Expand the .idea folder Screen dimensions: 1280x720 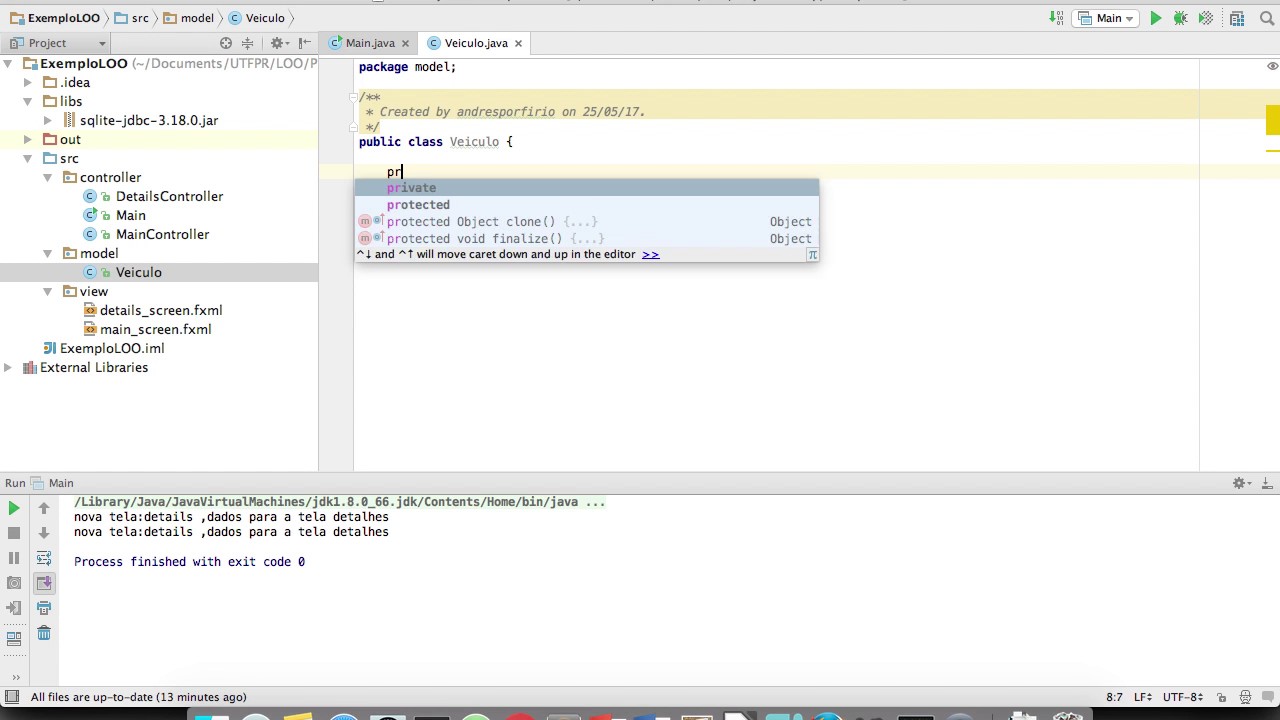(x=28, y=82)
